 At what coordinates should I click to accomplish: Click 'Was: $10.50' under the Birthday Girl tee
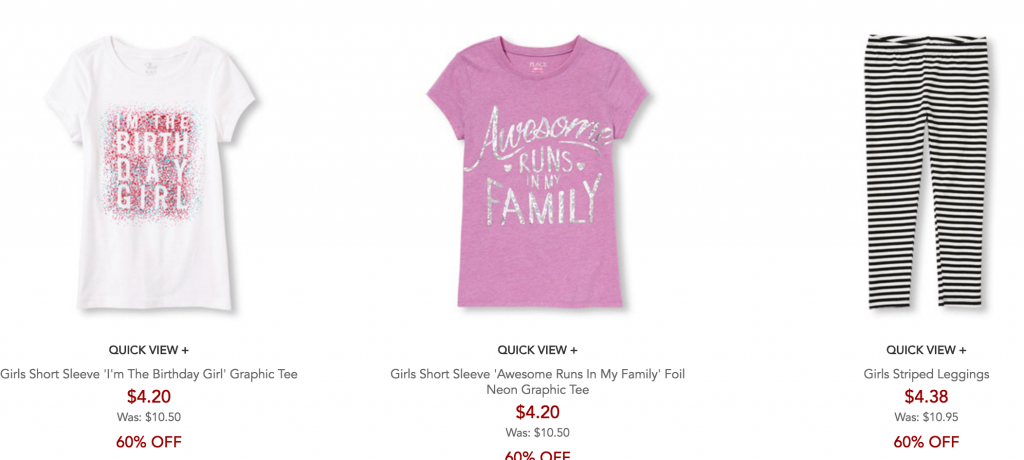coord(149,417)
